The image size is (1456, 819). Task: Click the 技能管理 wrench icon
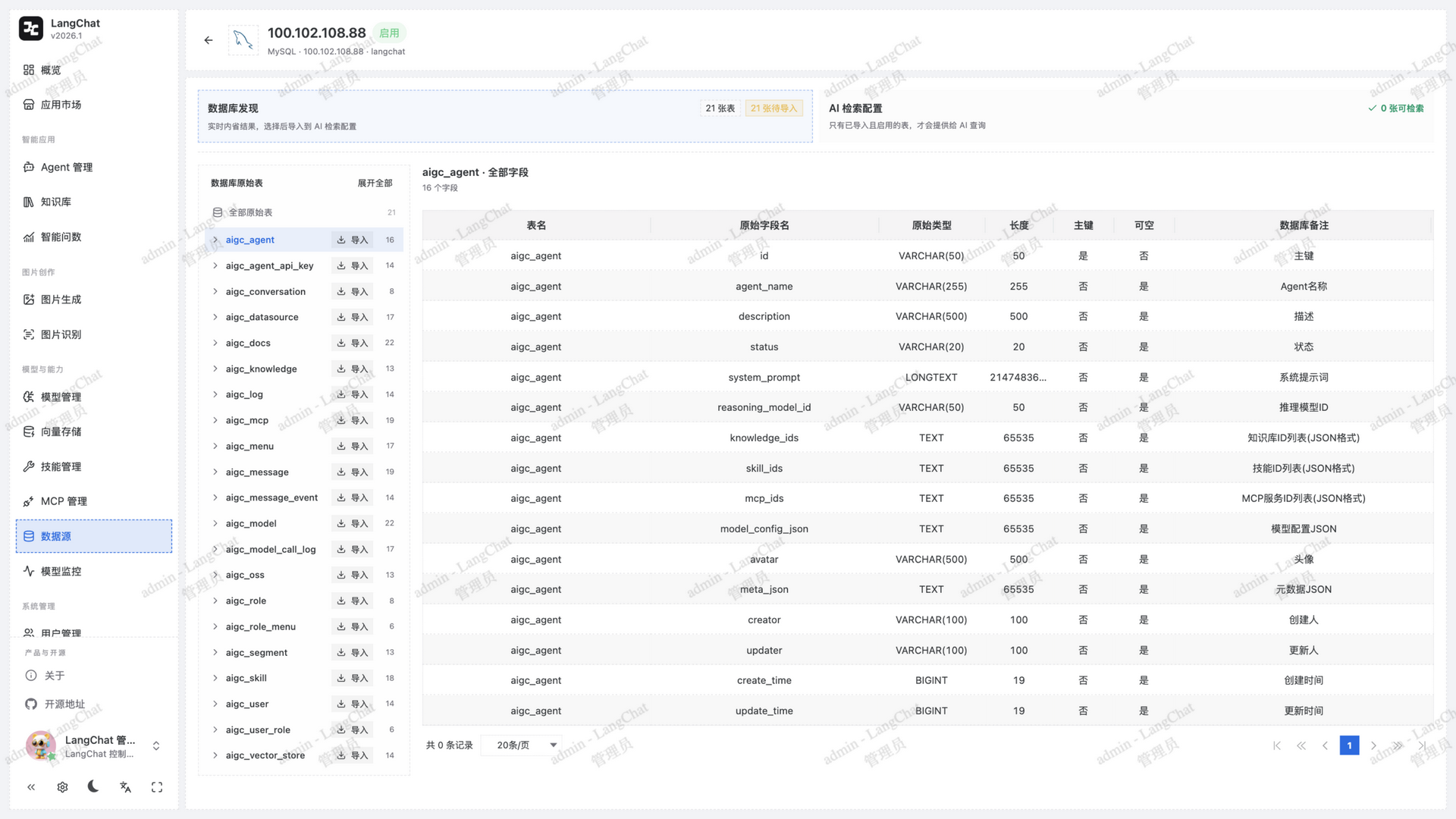coord(29,466)
